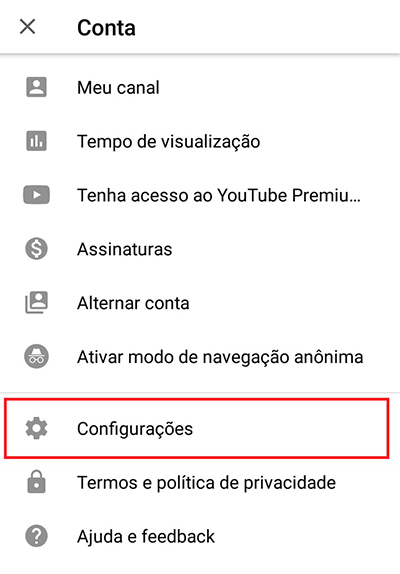The height and width of the screenshot is (574, 400).
Task: Click the YouTube Premium play icon
Action: coord(36,195)
